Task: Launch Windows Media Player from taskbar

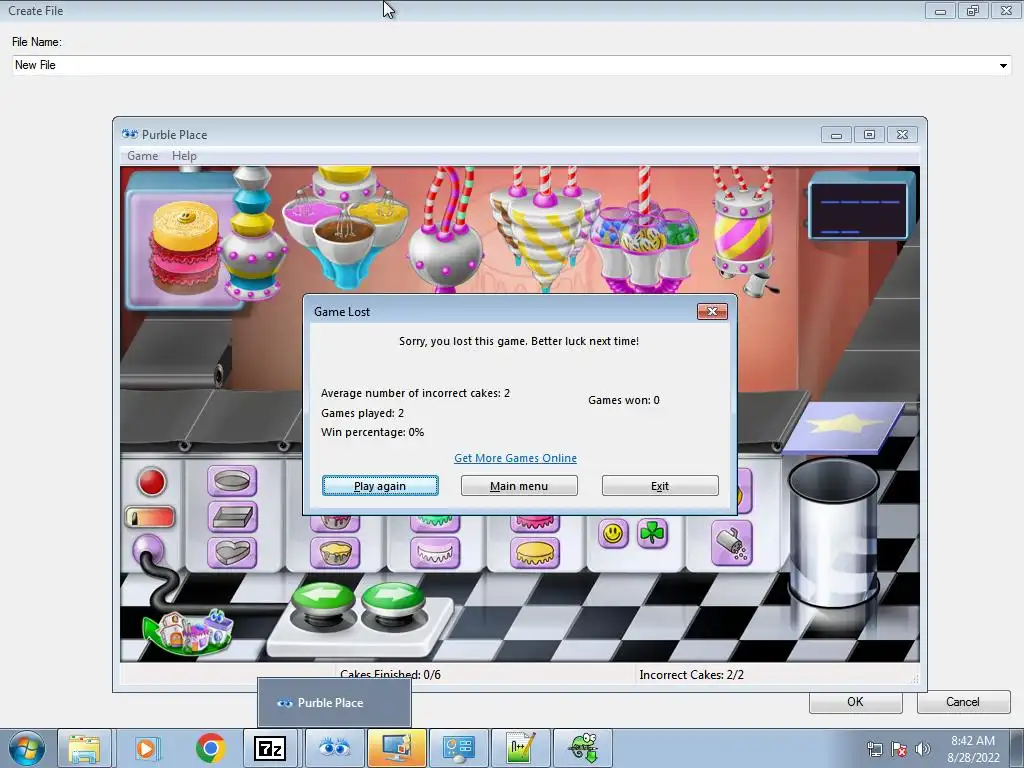Action: coord(147,748)
